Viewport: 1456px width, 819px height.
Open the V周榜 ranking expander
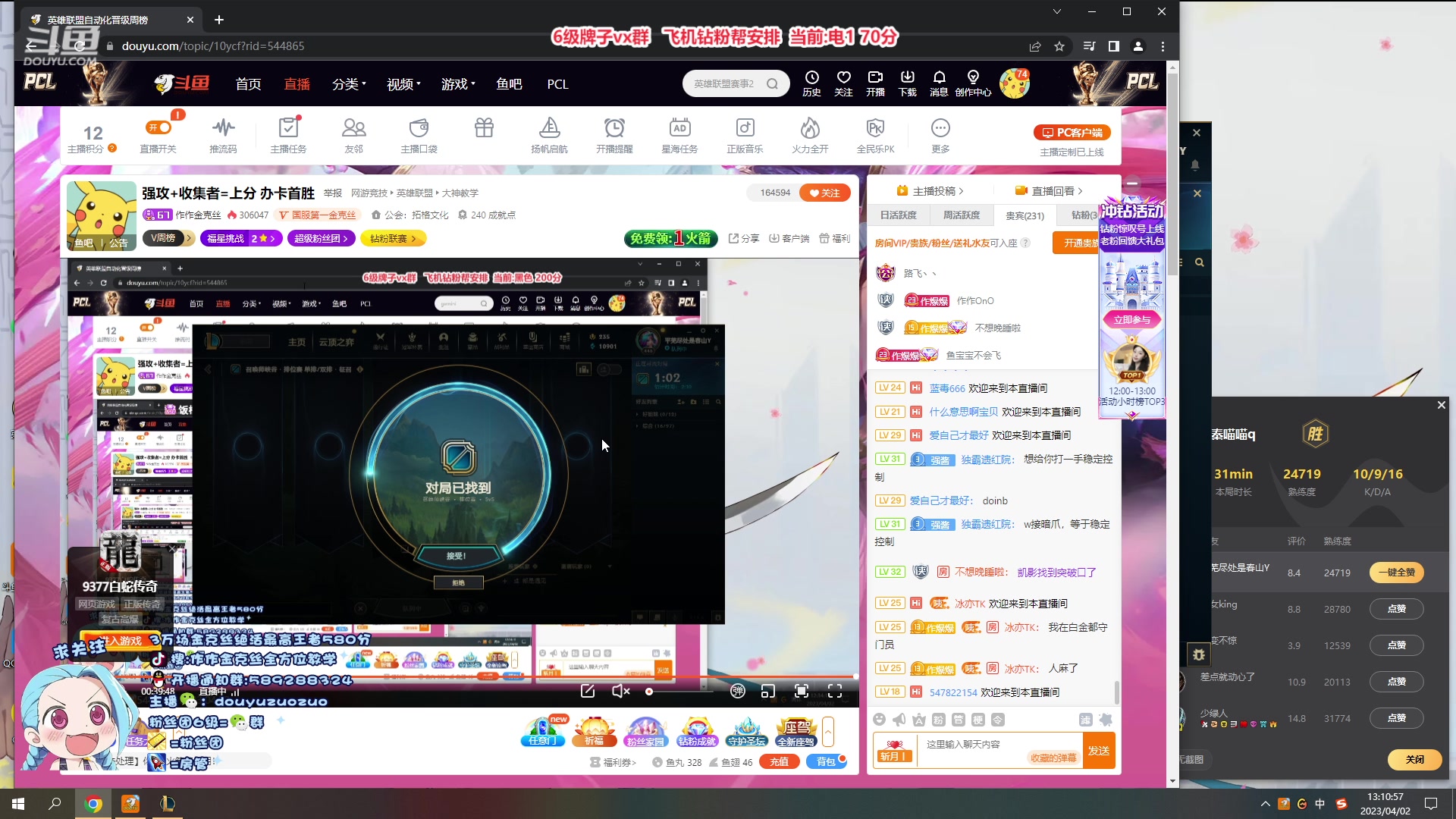click(169, 238)
